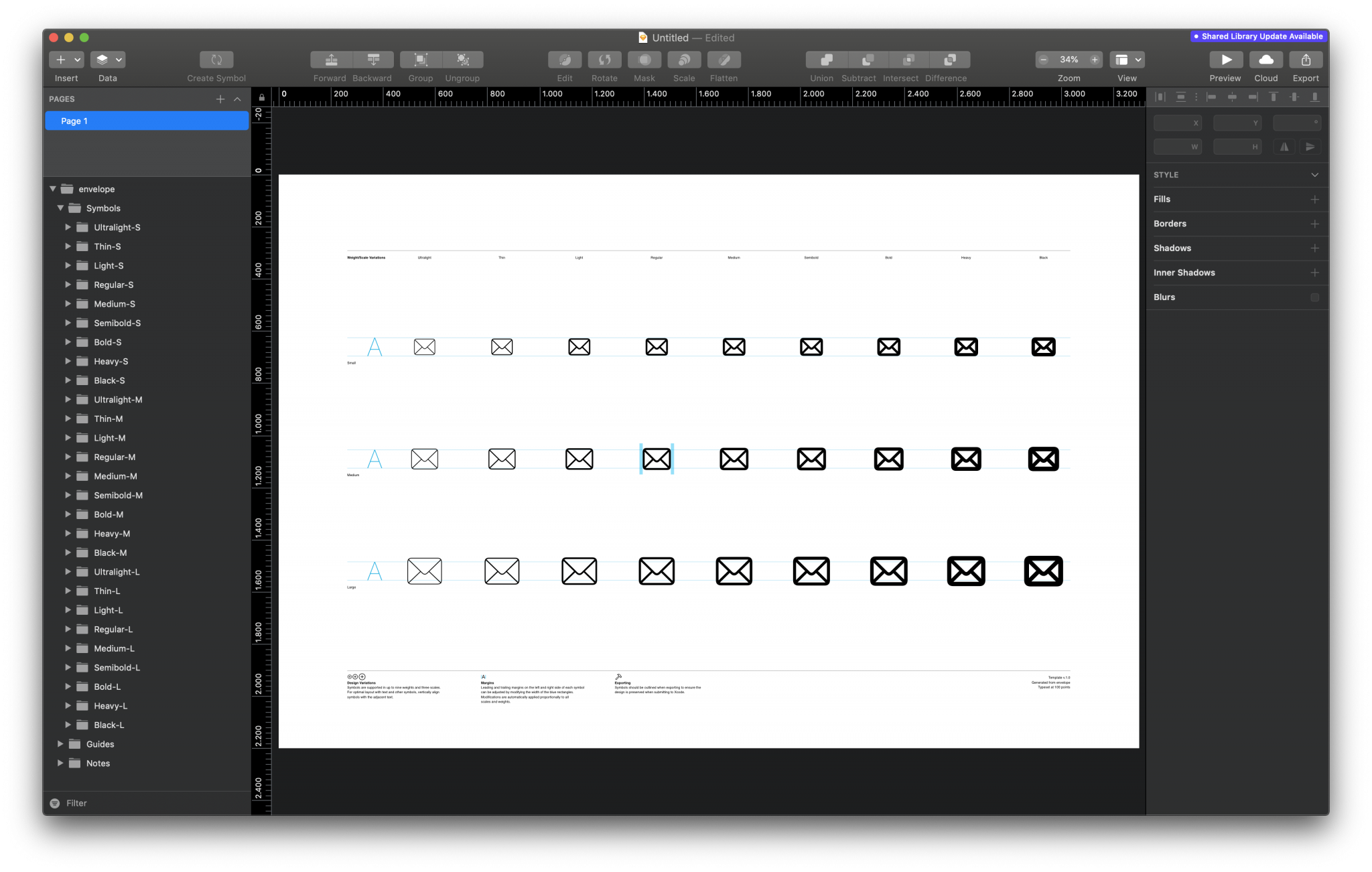Add a new Inner Shadow
The image size is (1372, 872).
coord(1314,273)
